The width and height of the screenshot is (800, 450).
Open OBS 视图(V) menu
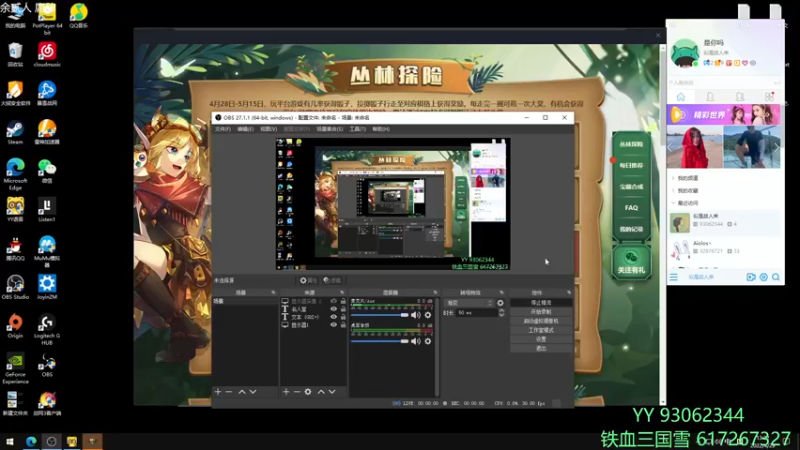click(268, 129)
